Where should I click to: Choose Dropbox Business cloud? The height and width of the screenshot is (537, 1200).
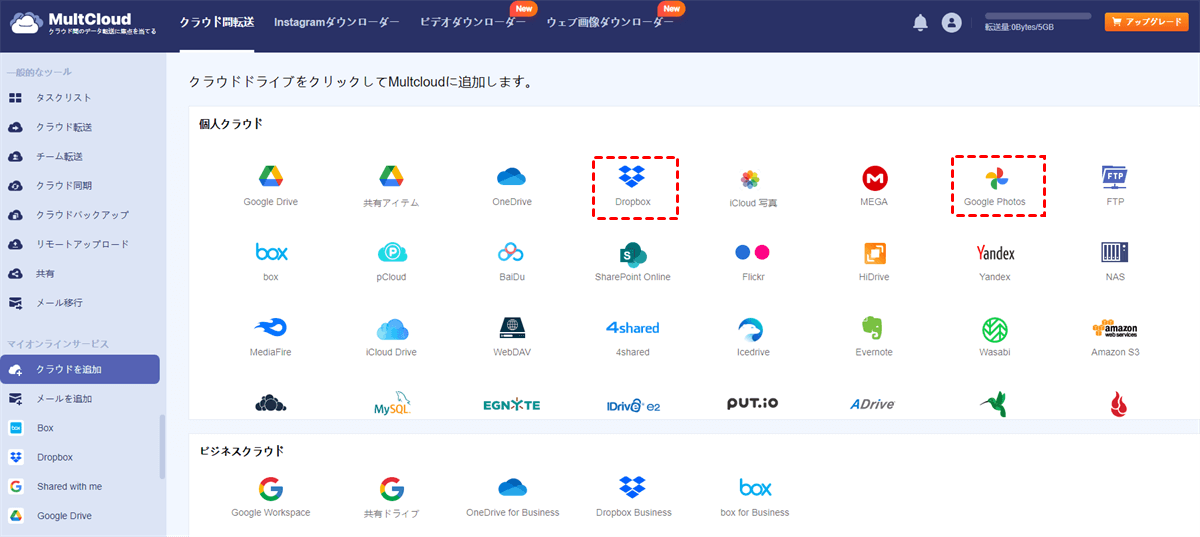pyautogui.click(x=633, y=496)
